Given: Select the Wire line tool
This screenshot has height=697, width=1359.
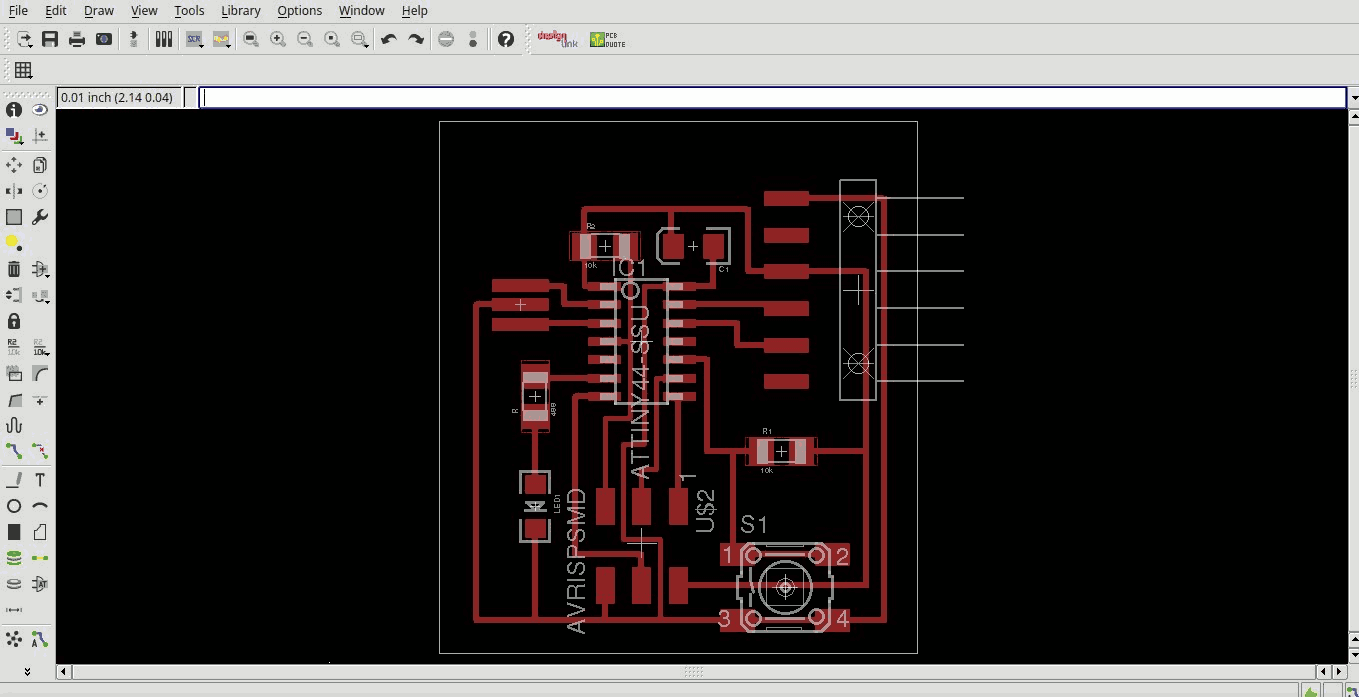Looking at the screenshot, I should point(14,480).
